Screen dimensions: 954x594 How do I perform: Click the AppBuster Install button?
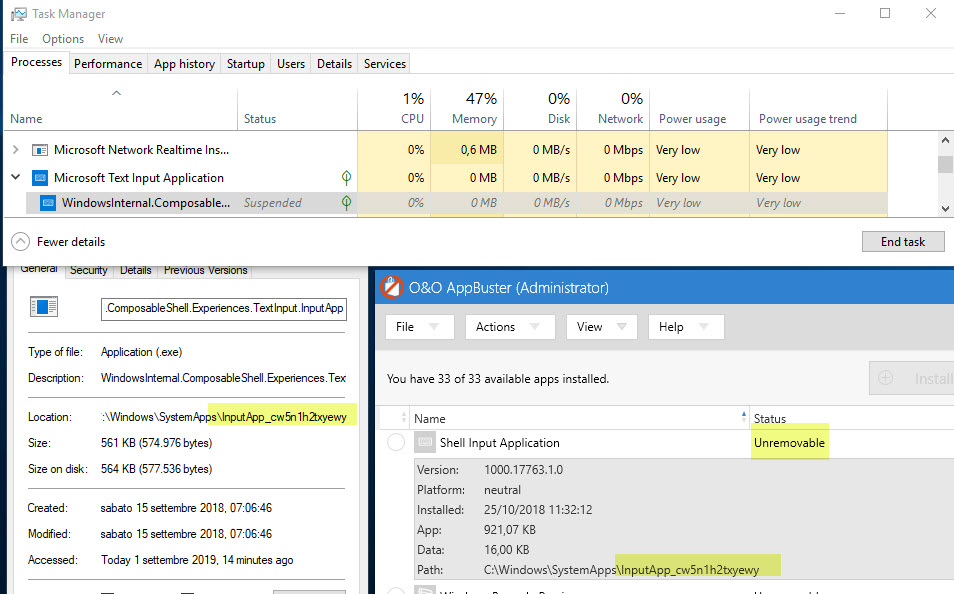(x=911, y=379)
